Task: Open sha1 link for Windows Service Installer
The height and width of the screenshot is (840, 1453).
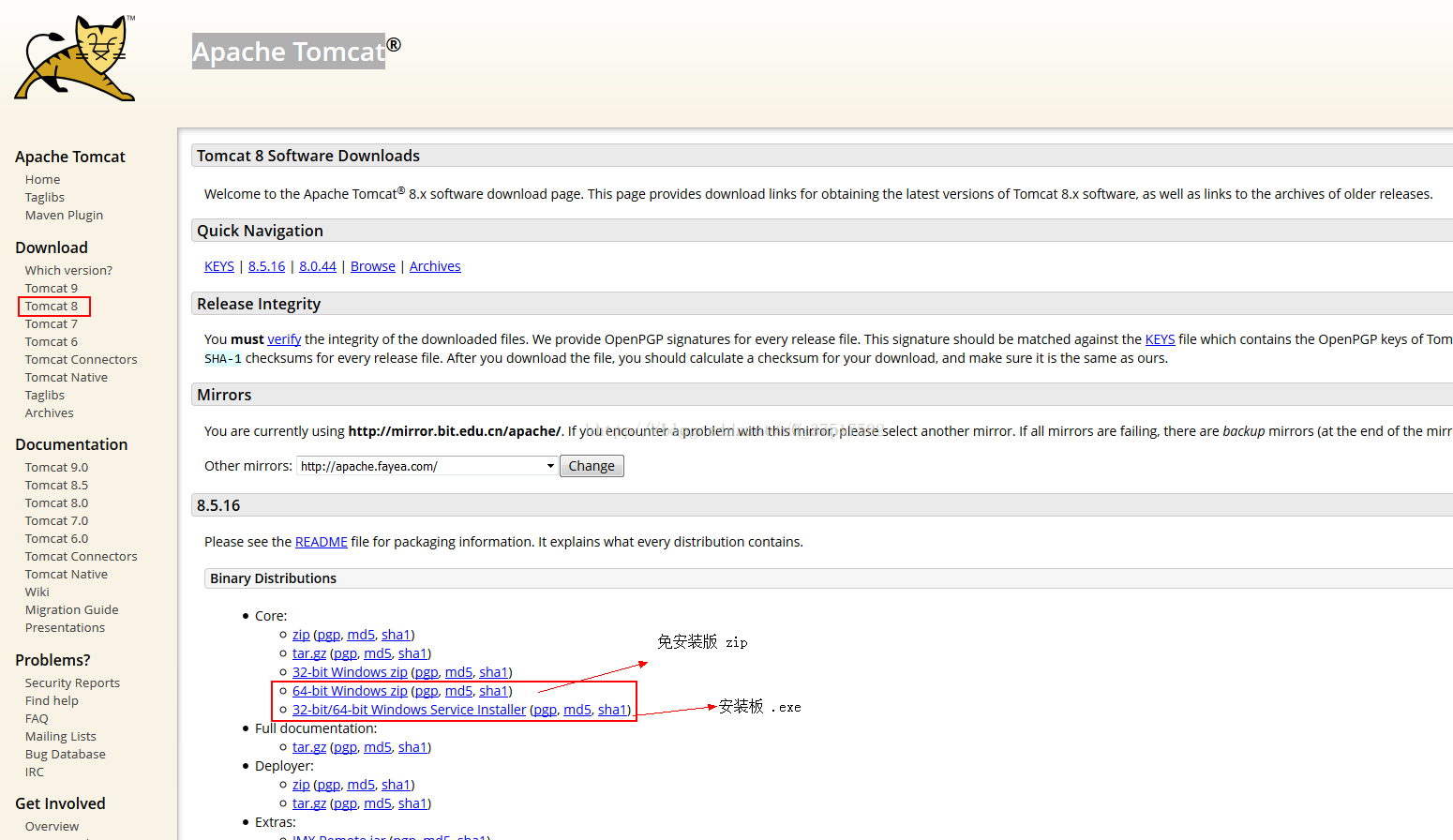Action: 612,710
